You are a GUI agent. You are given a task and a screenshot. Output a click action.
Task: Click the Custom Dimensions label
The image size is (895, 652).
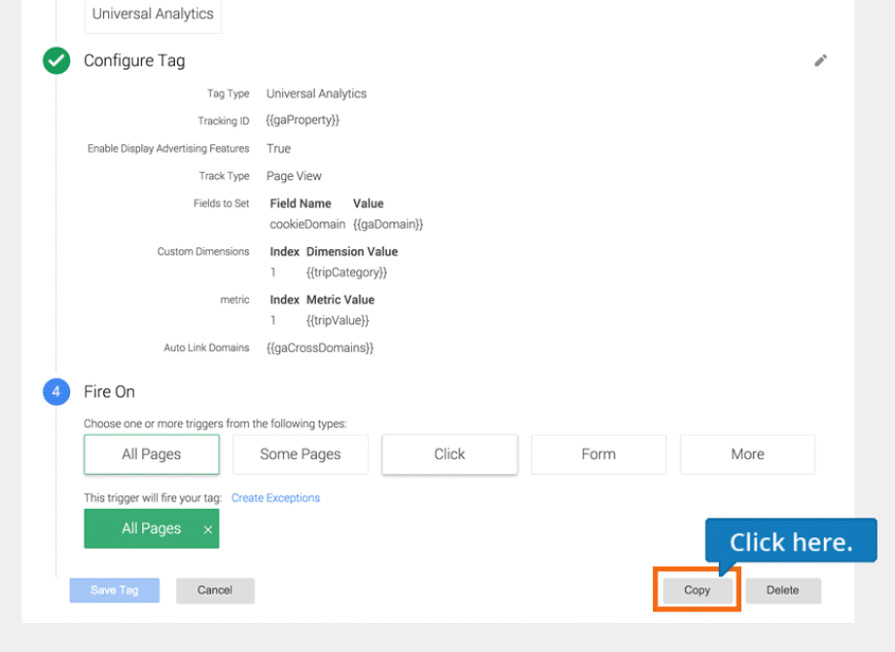tap(203, 251)
